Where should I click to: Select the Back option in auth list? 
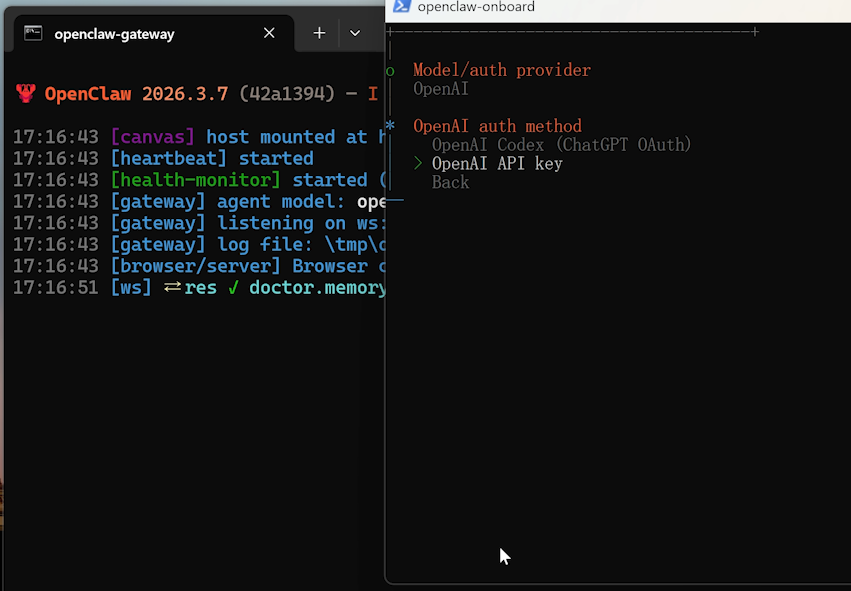(x=450, y=183)
